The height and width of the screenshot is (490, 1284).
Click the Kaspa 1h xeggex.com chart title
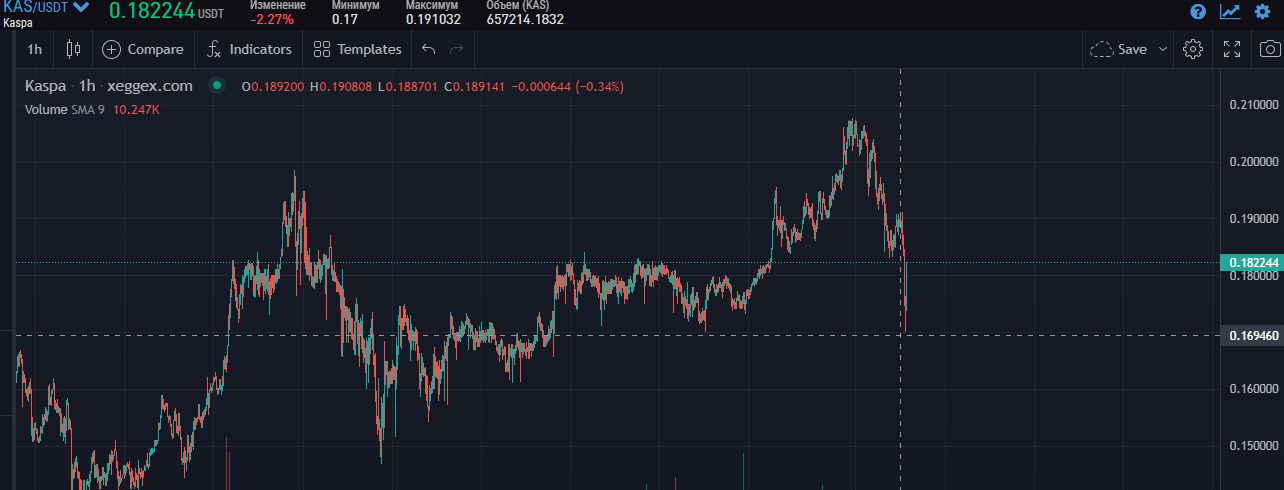(108, 86)
